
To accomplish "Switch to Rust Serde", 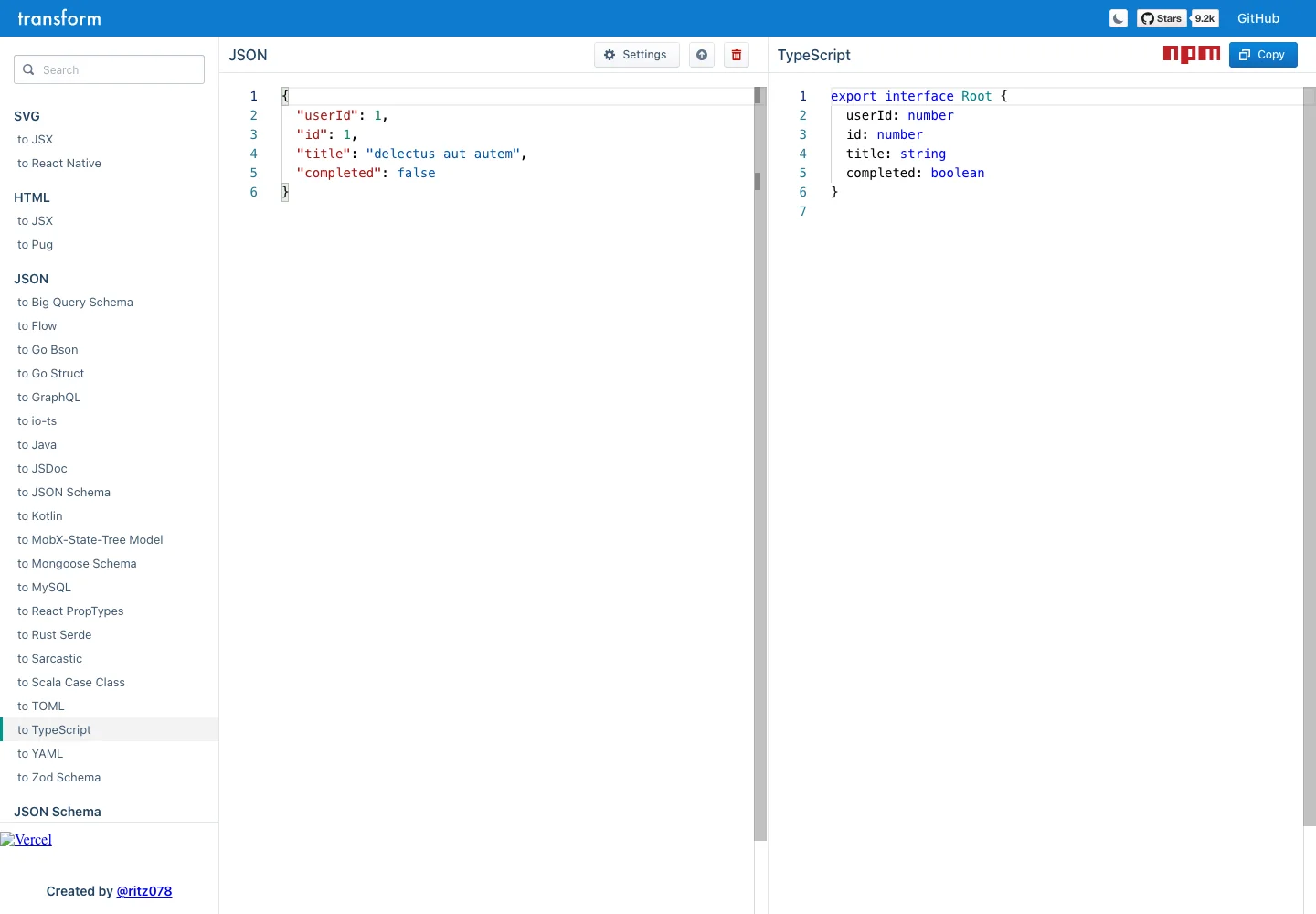I will (109, 635).
